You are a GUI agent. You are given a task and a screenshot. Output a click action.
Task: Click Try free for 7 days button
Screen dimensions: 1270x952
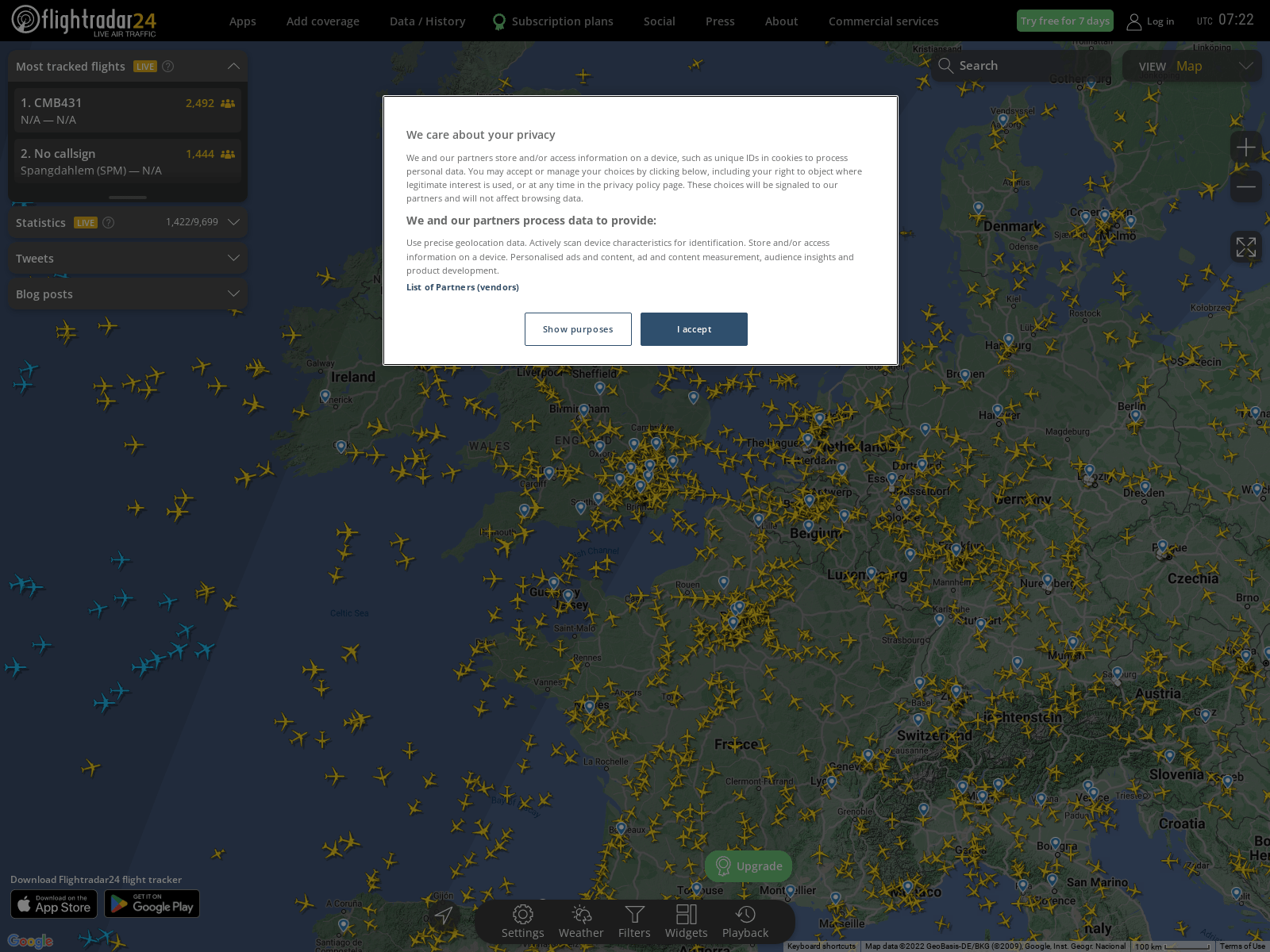[1064, 21]
